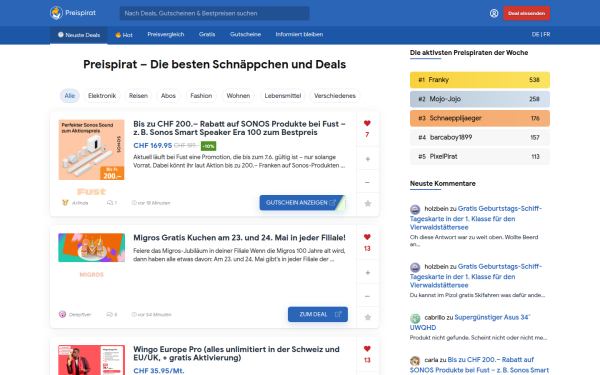
Task: Switch language to DE
Action: [x=535, y=34]
